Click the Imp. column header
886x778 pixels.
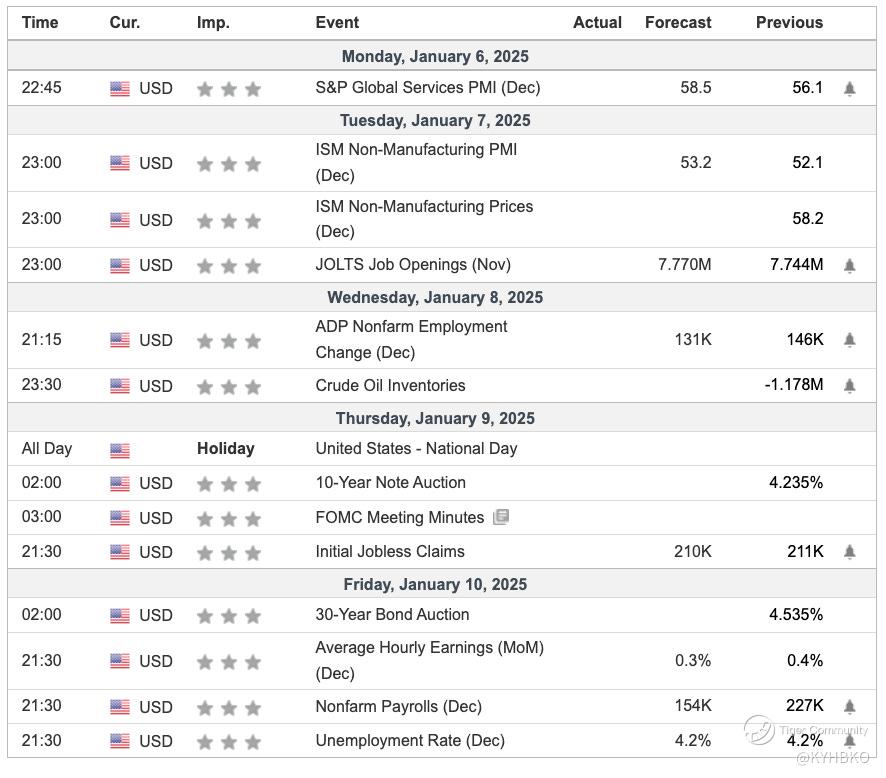click(x=213, y=22)
